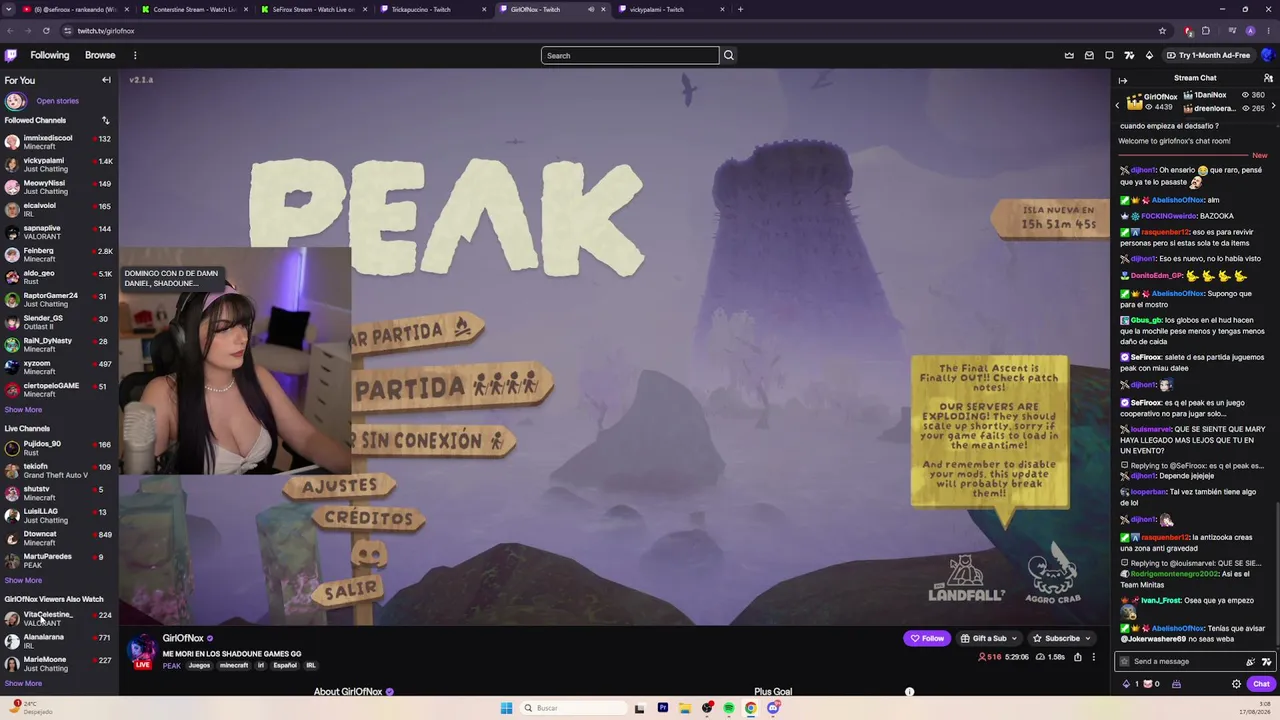
Task: Switch to the vickypalami Twitch tab
Action: (670, 10)
